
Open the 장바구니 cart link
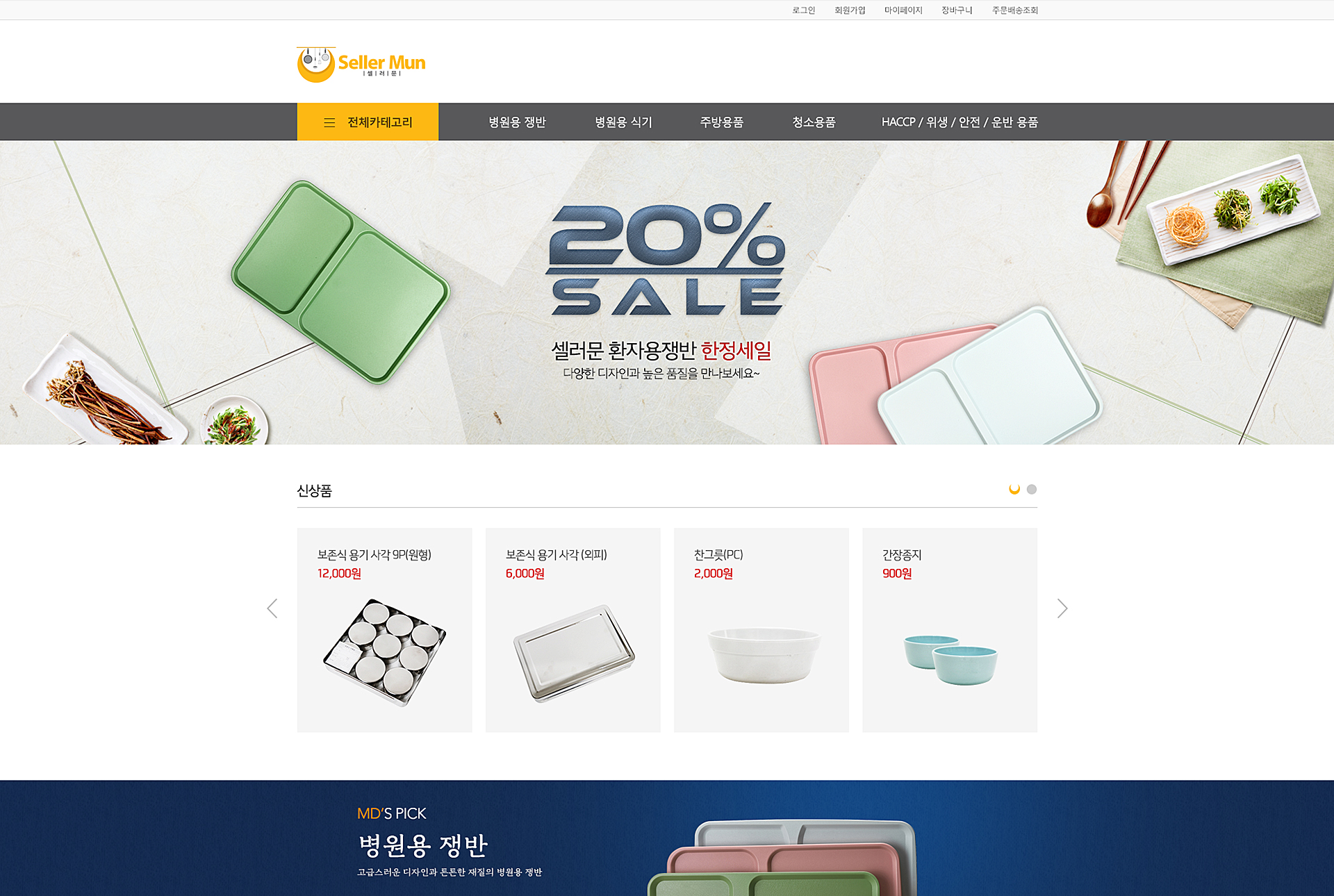(x=957, y=10)
